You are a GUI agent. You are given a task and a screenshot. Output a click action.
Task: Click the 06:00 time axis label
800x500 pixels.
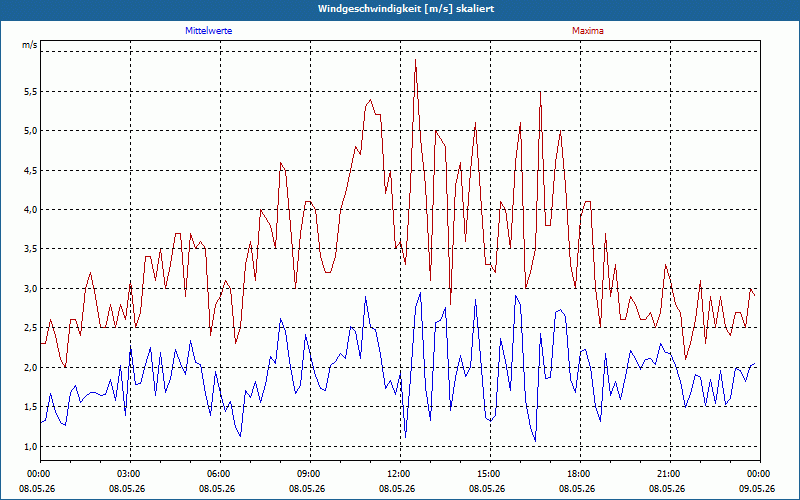220,474
